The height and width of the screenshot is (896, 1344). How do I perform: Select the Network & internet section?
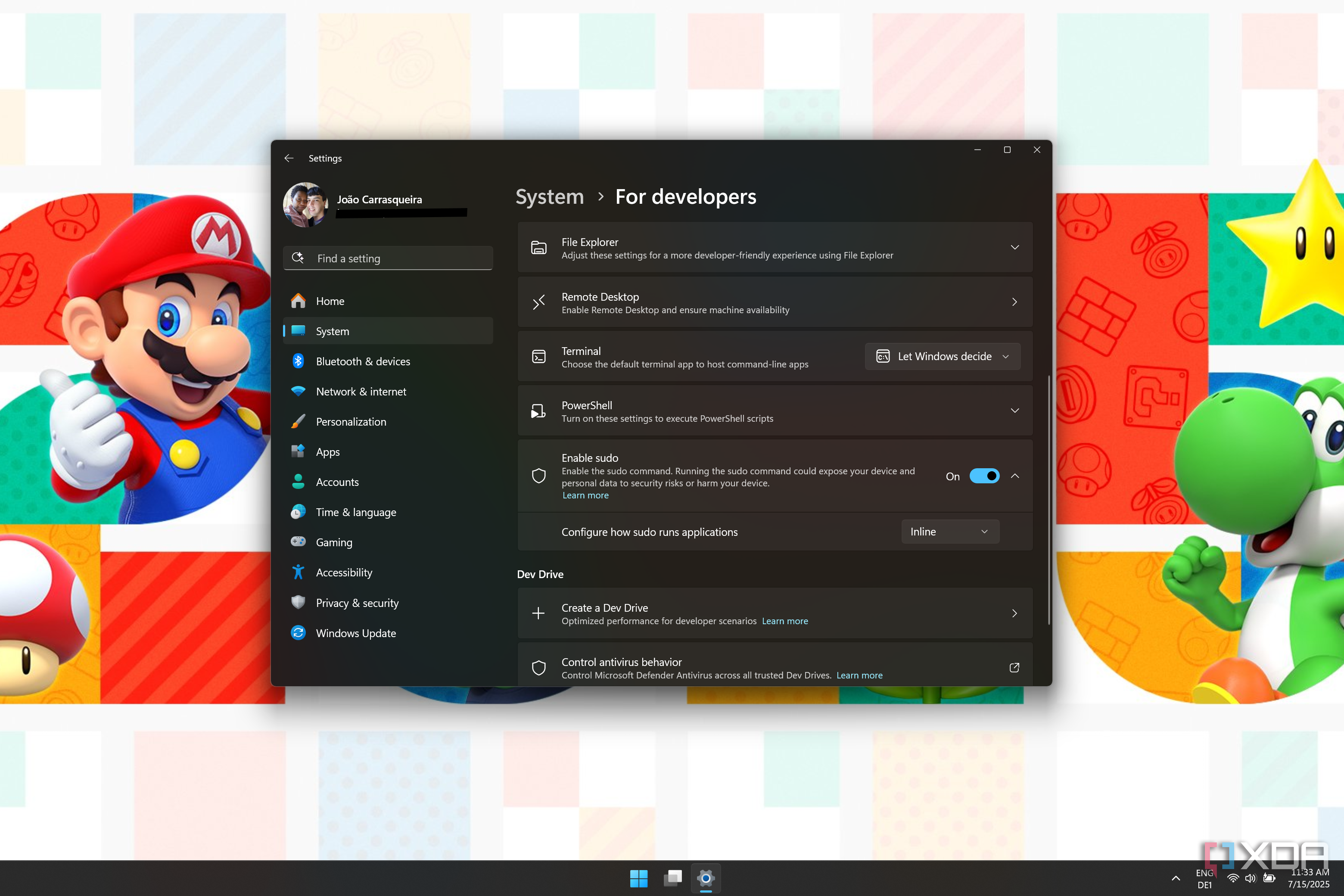pos(361,392)
